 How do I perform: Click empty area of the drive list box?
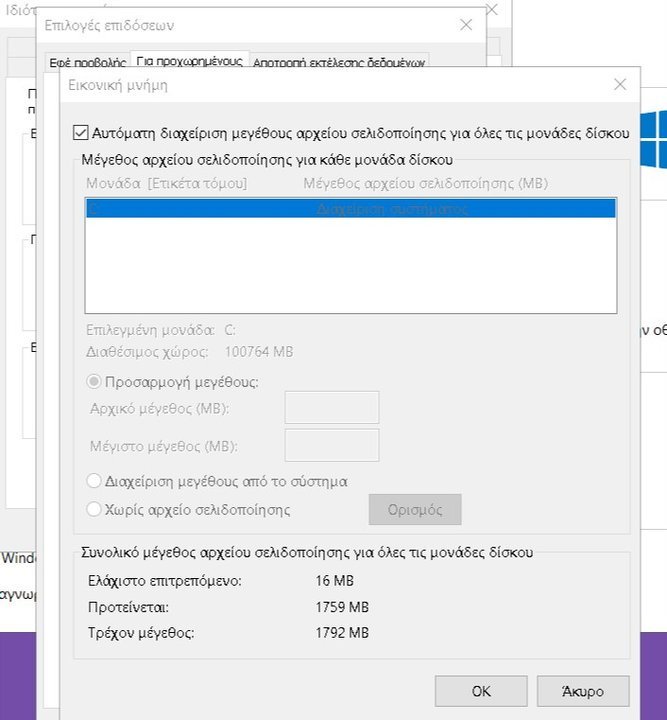coord(351,265)
